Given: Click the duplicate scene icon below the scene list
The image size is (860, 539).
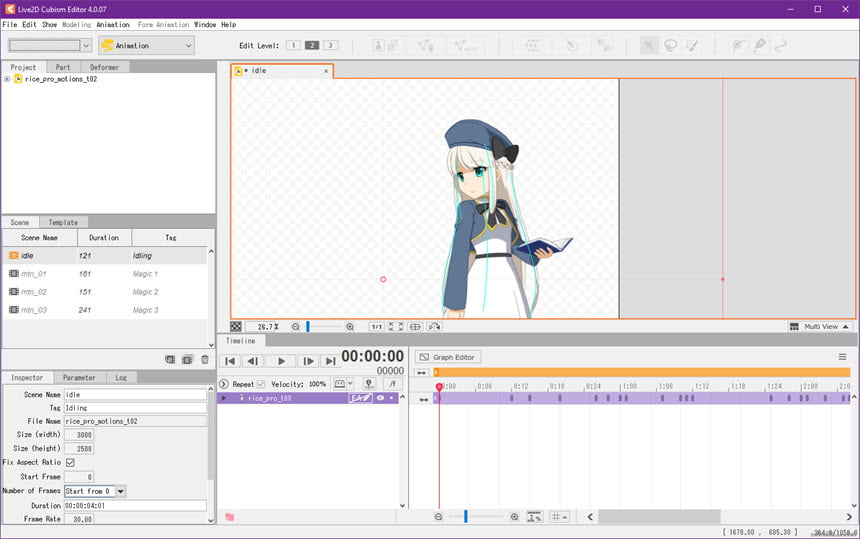Looking at the screenshot, I should coord(187,360).
